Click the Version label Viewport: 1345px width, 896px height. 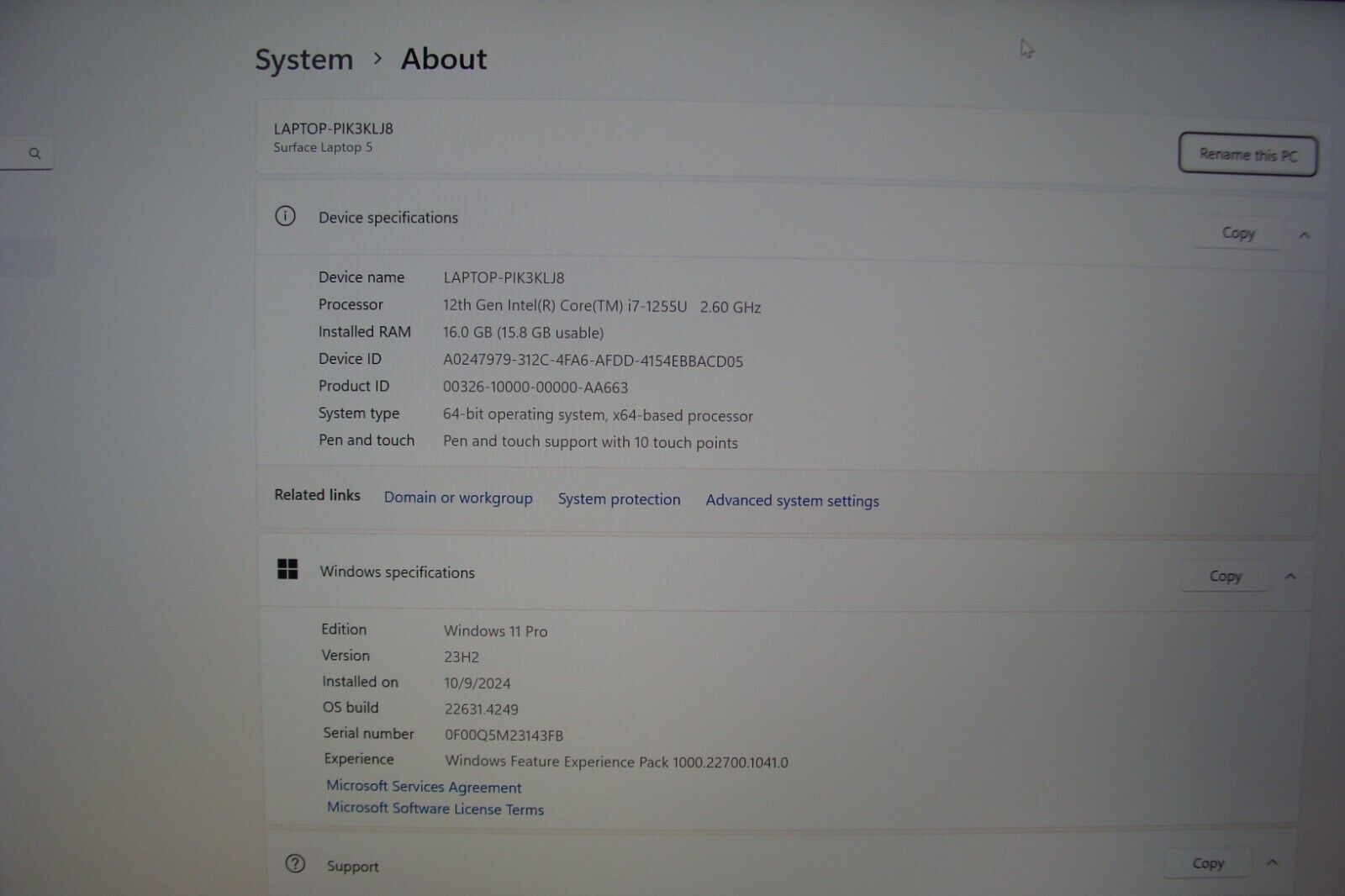coord(345,656)
